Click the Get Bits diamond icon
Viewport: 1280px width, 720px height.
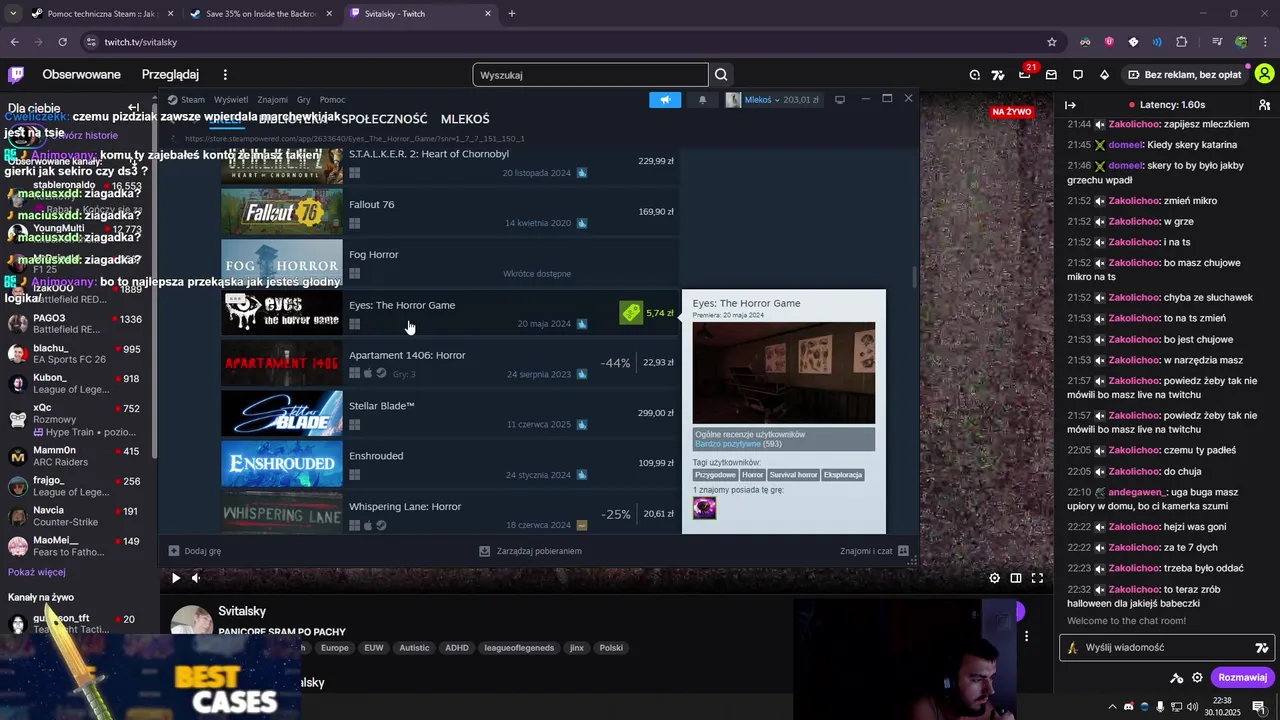pyautogui.click(x=1104, y=74)
